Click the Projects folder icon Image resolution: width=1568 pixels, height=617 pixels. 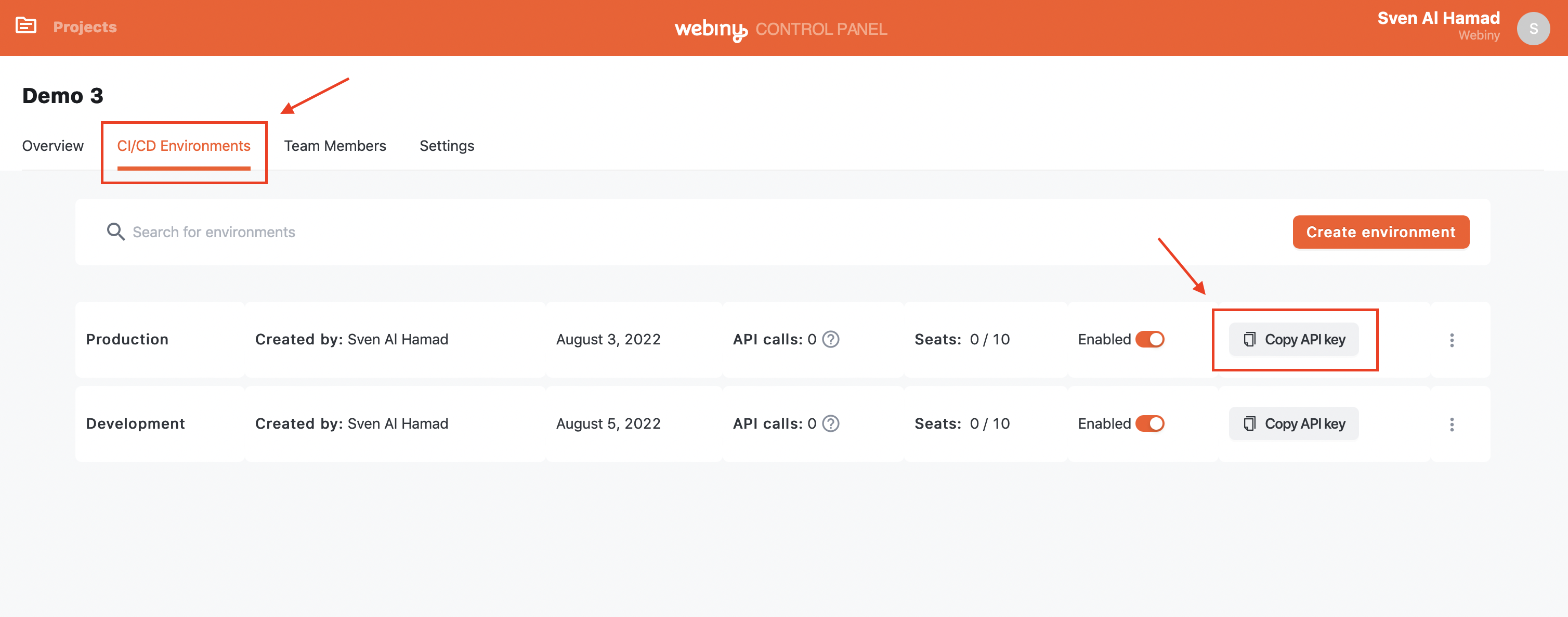point(25,26)
